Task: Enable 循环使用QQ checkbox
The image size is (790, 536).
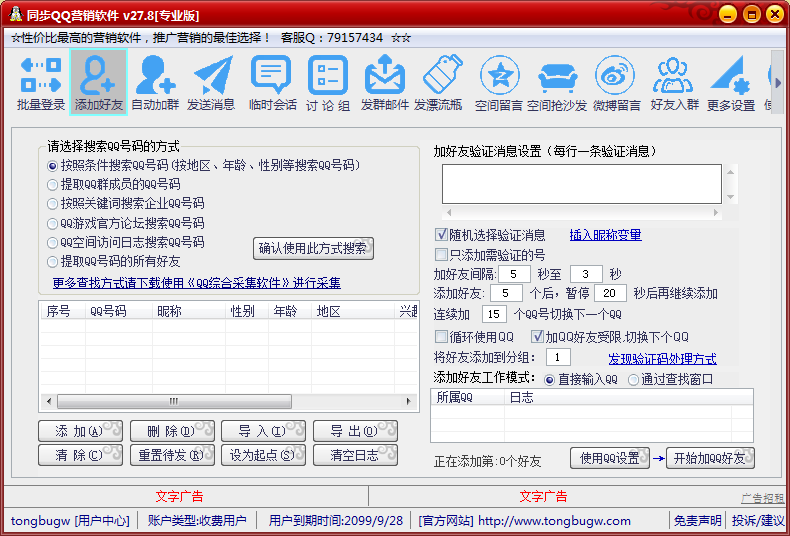Action: point(442,337)
